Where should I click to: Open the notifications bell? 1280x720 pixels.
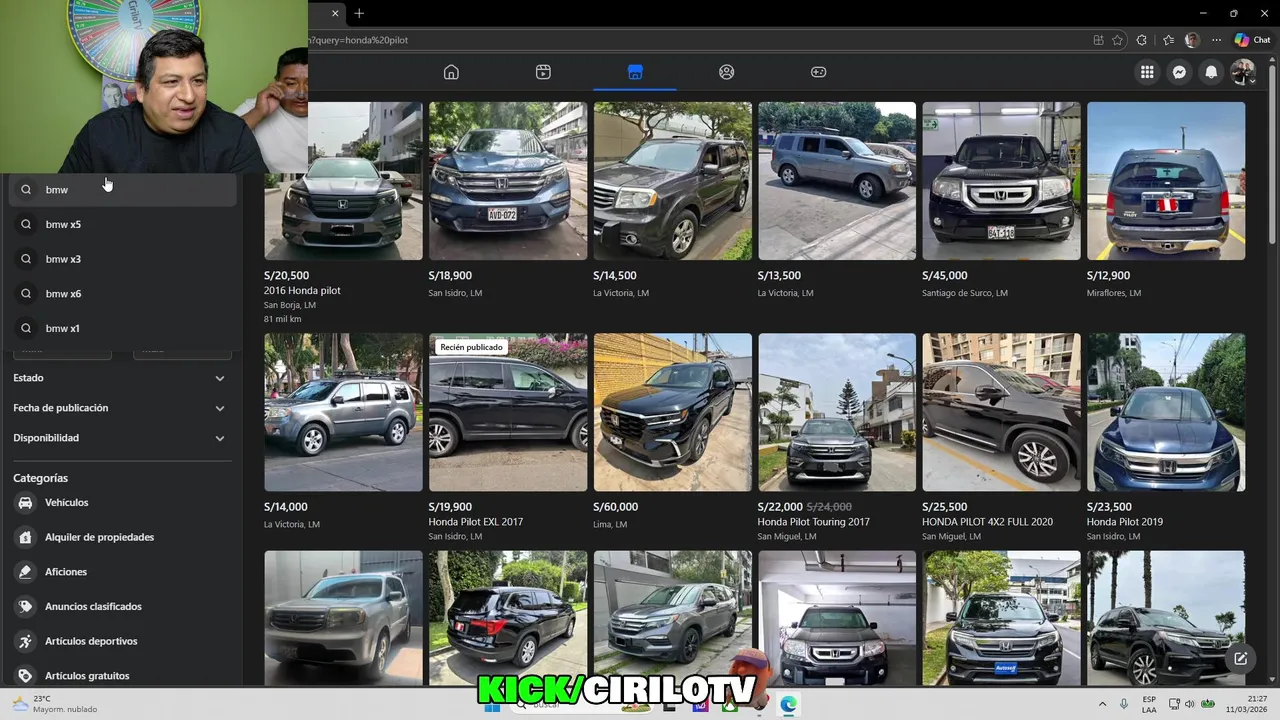(1211, 72)
